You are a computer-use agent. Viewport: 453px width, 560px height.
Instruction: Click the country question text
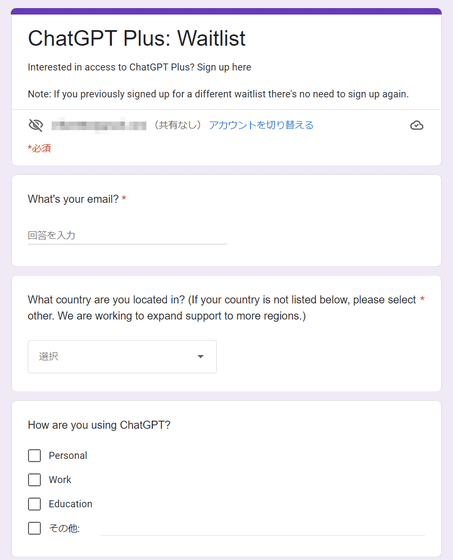tap(222, 308)
